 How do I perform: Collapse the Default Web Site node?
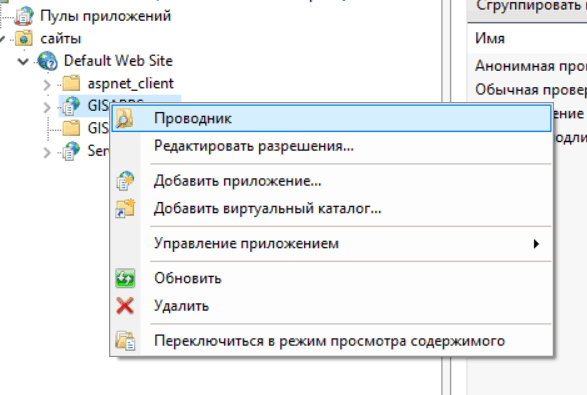[23, 61]
